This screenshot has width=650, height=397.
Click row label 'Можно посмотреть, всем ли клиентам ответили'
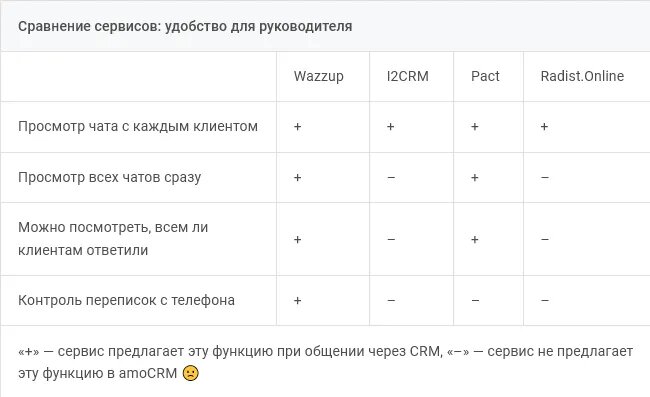point(113,239)
